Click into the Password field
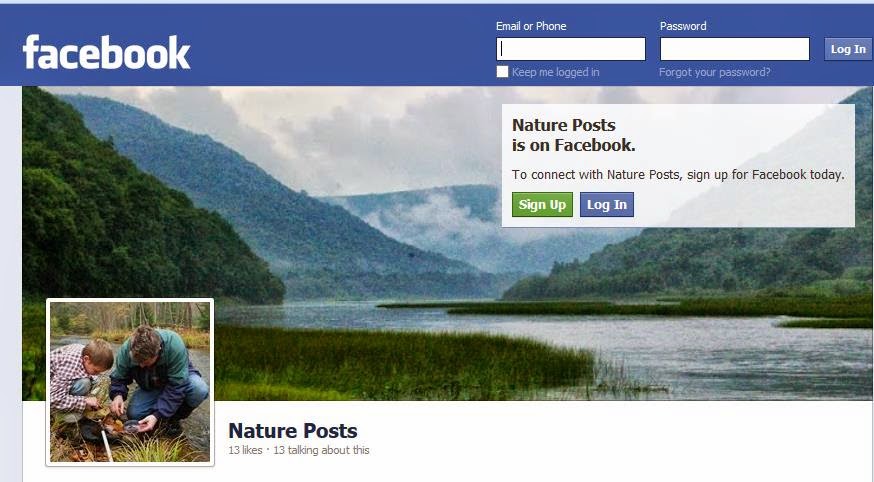This screenshot has height=482, width=874. (735, 49)
